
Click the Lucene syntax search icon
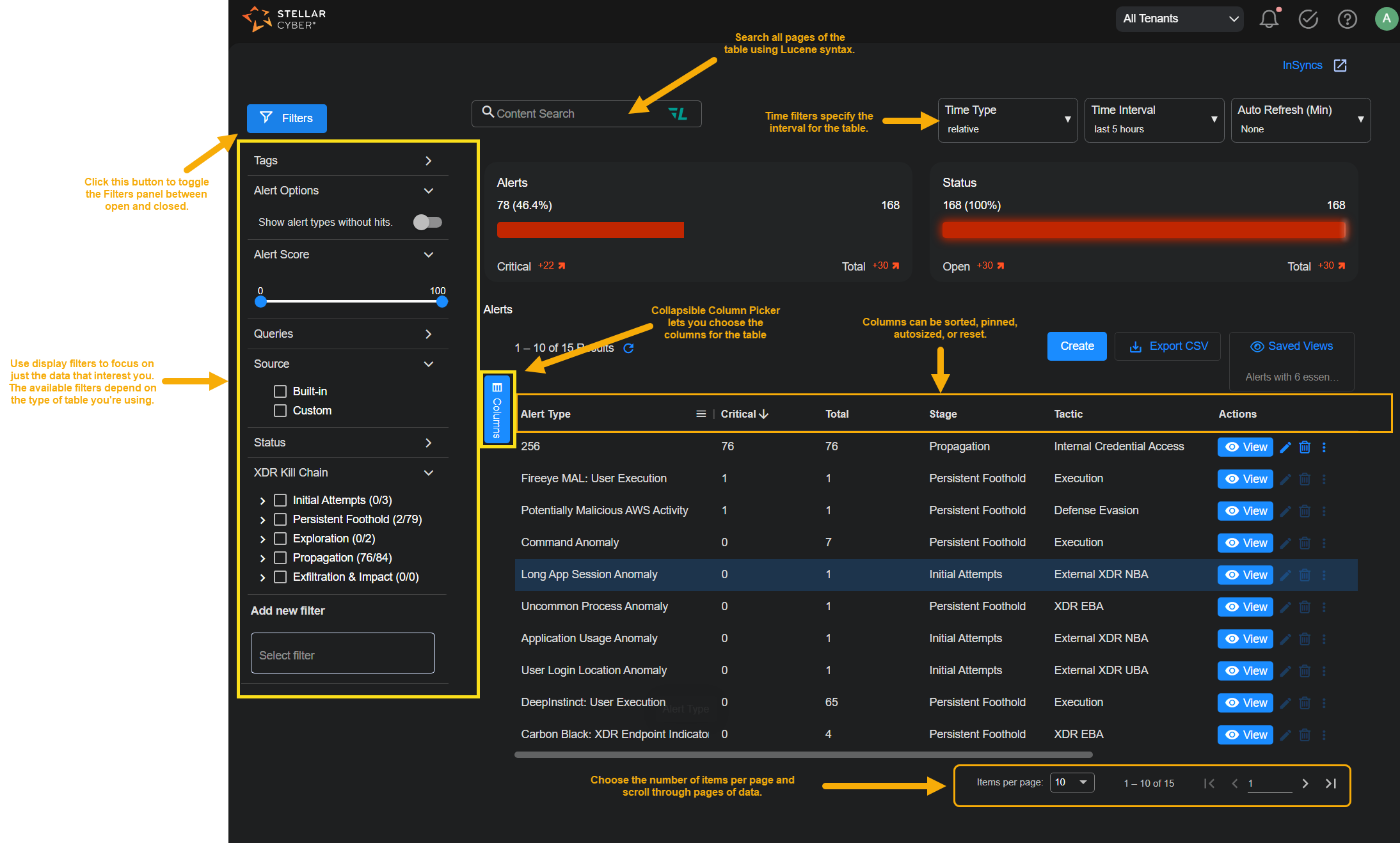(x=678, y=114)
